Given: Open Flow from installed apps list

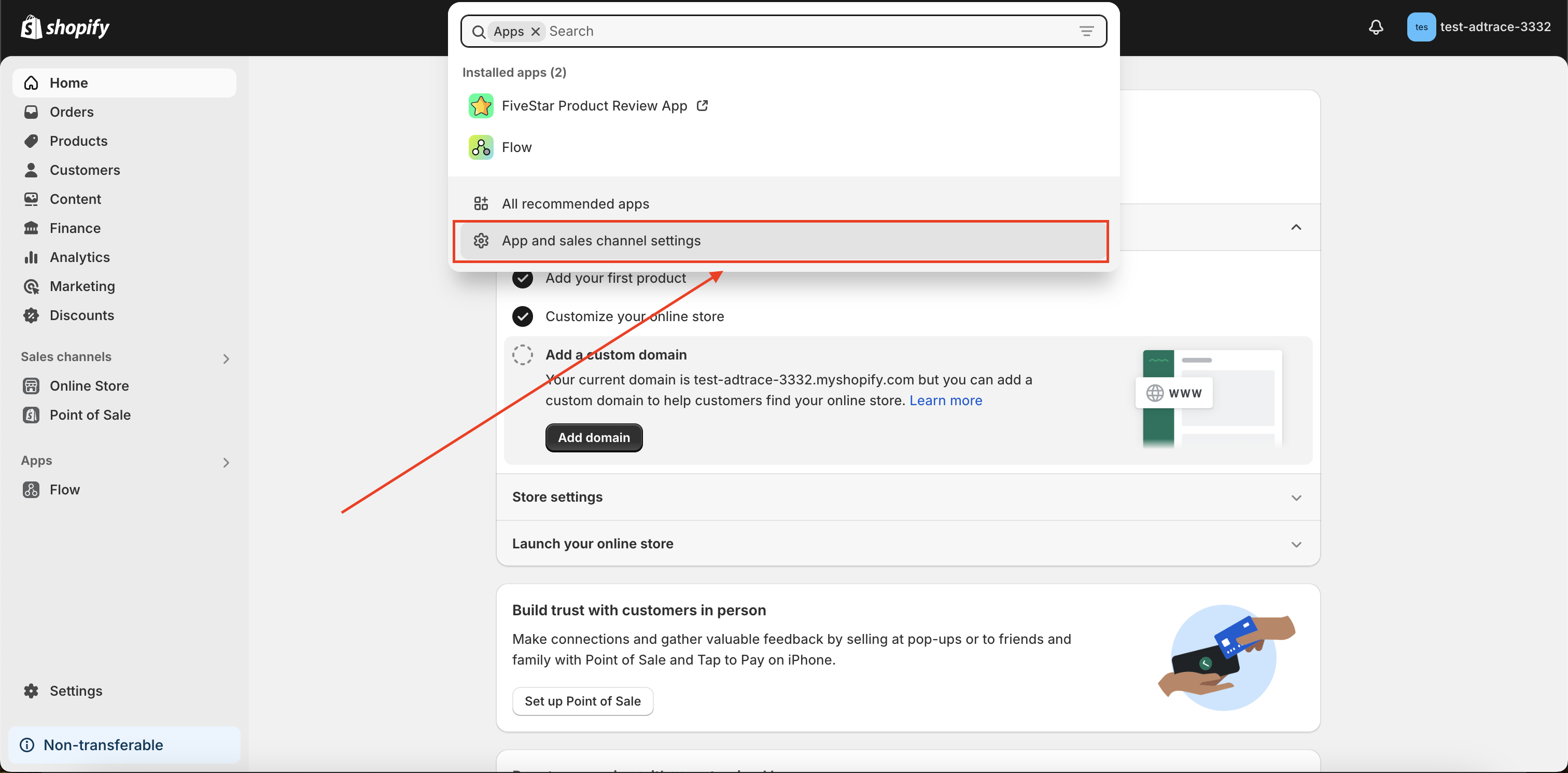Looking at the screenshot, I should 783,147.
